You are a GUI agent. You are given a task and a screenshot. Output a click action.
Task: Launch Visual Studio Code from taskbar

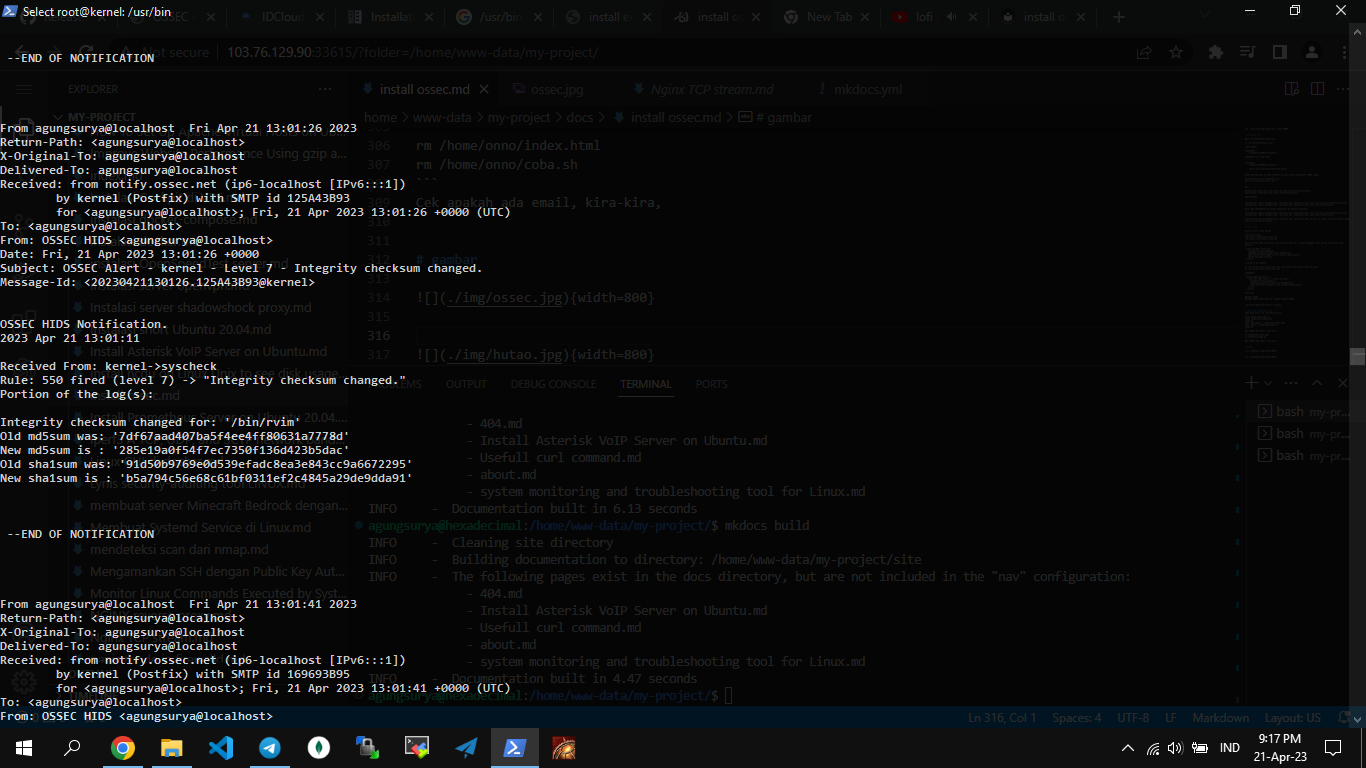pyautogui.click(x=220, y=747)
